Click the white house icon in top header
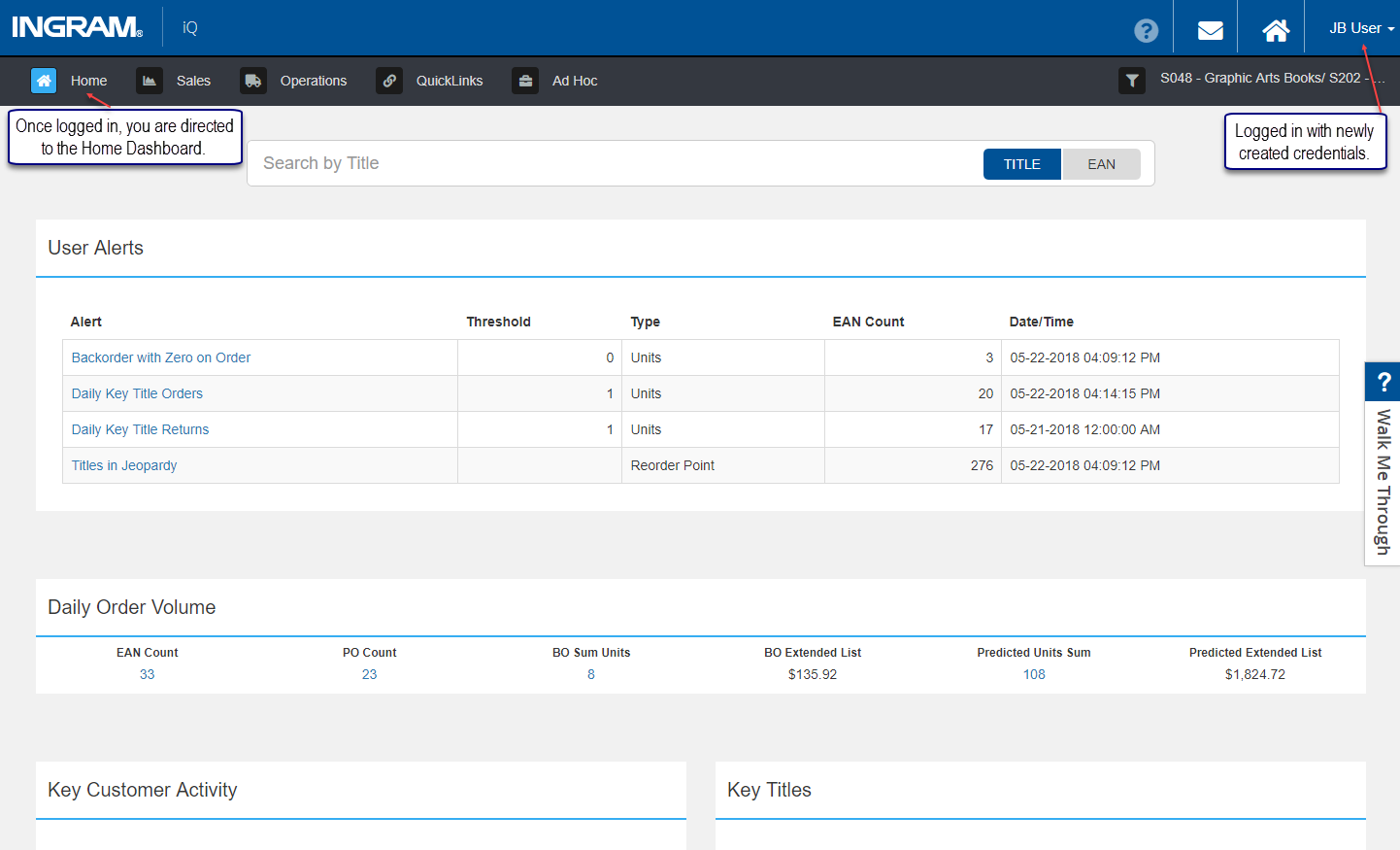 tap(1276, 30)
